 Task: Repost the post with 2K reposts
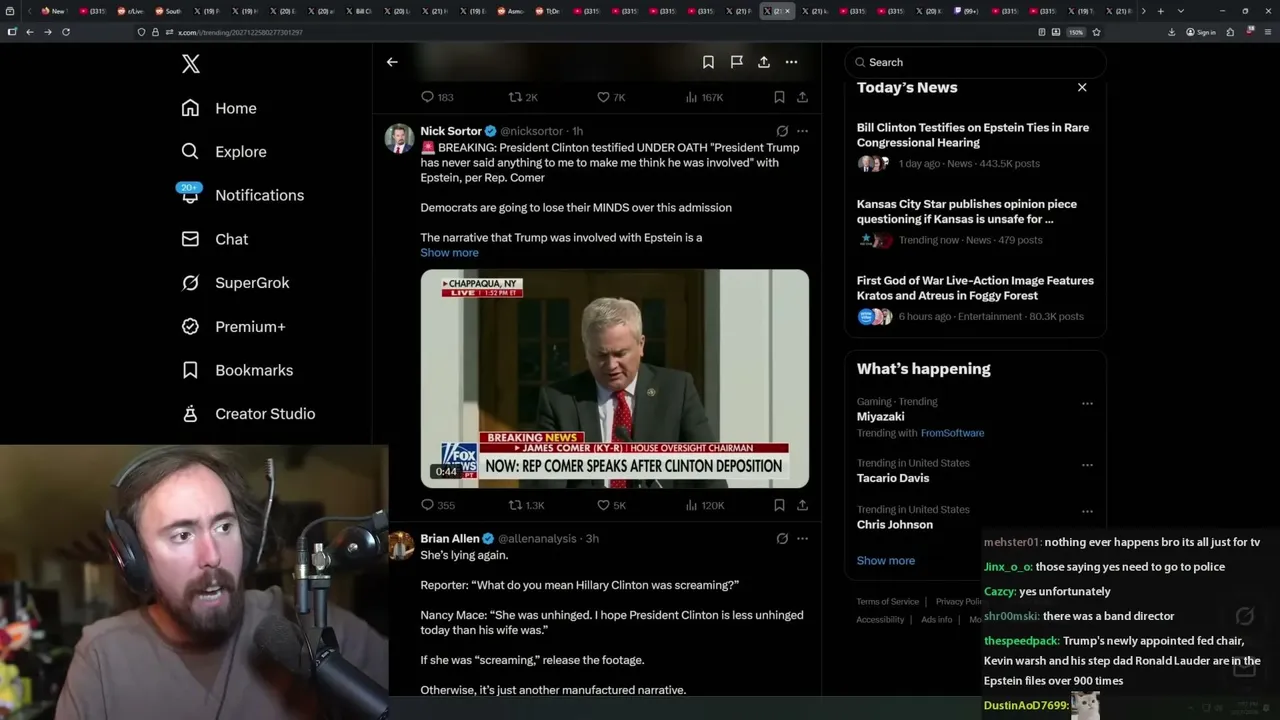coord(523,97)
